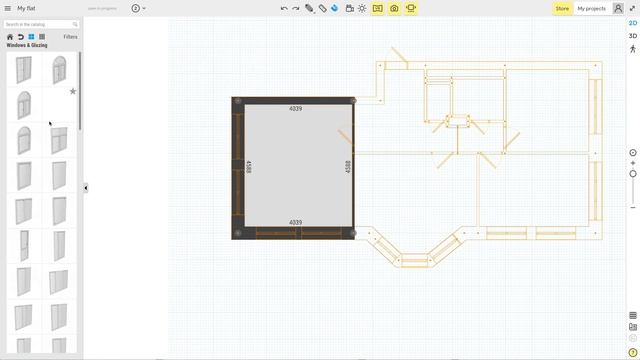This screenshot has height=360, width=640.
Task: Click the catalog home icon
Action: tap(10, 37)
